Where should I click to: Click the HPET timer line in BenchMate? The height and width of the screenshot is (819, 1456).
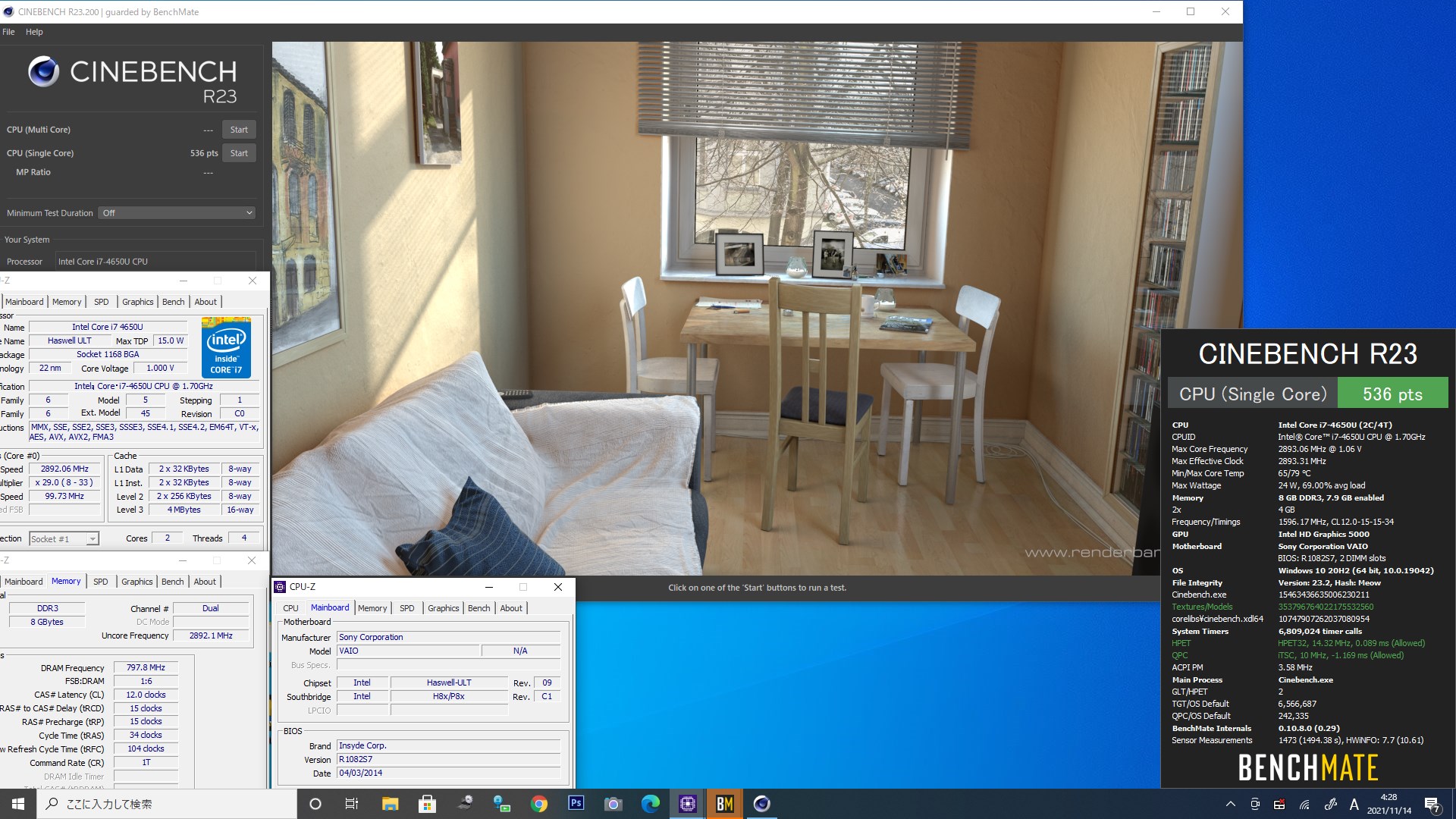[1298, 643]
